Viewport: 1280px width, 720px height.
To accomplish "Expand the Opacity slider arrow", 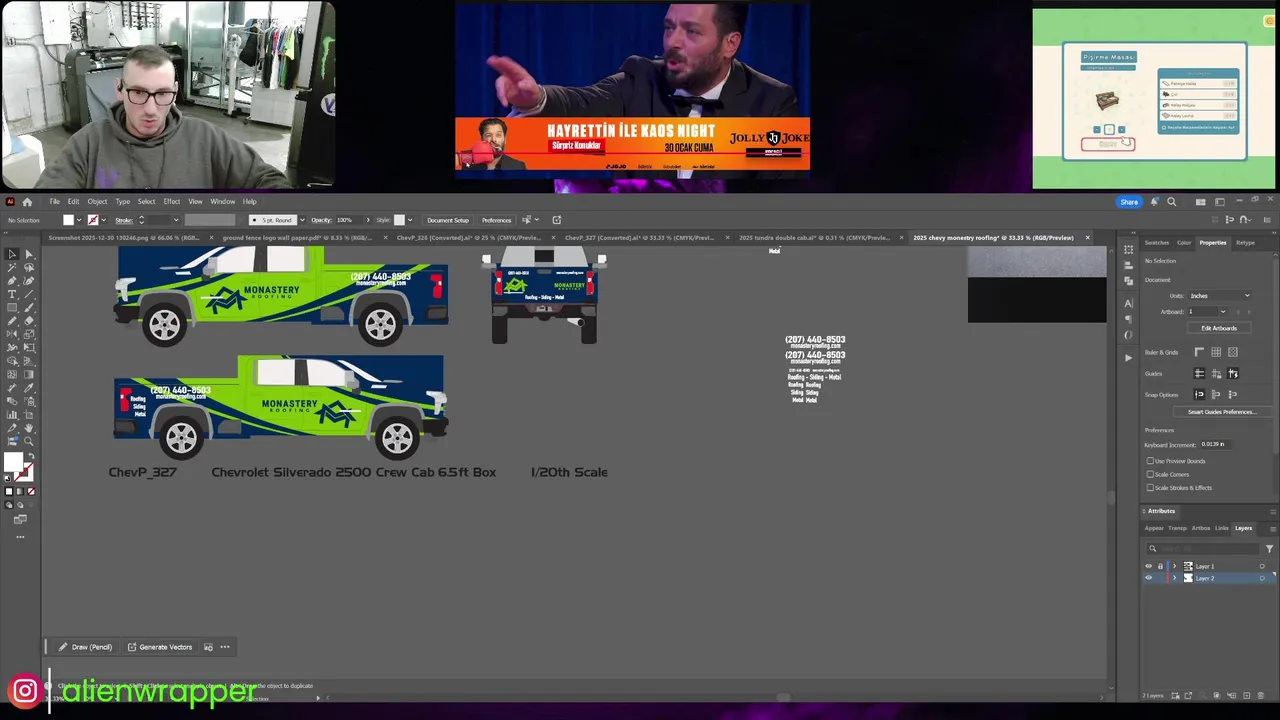I will click(367, 220).
